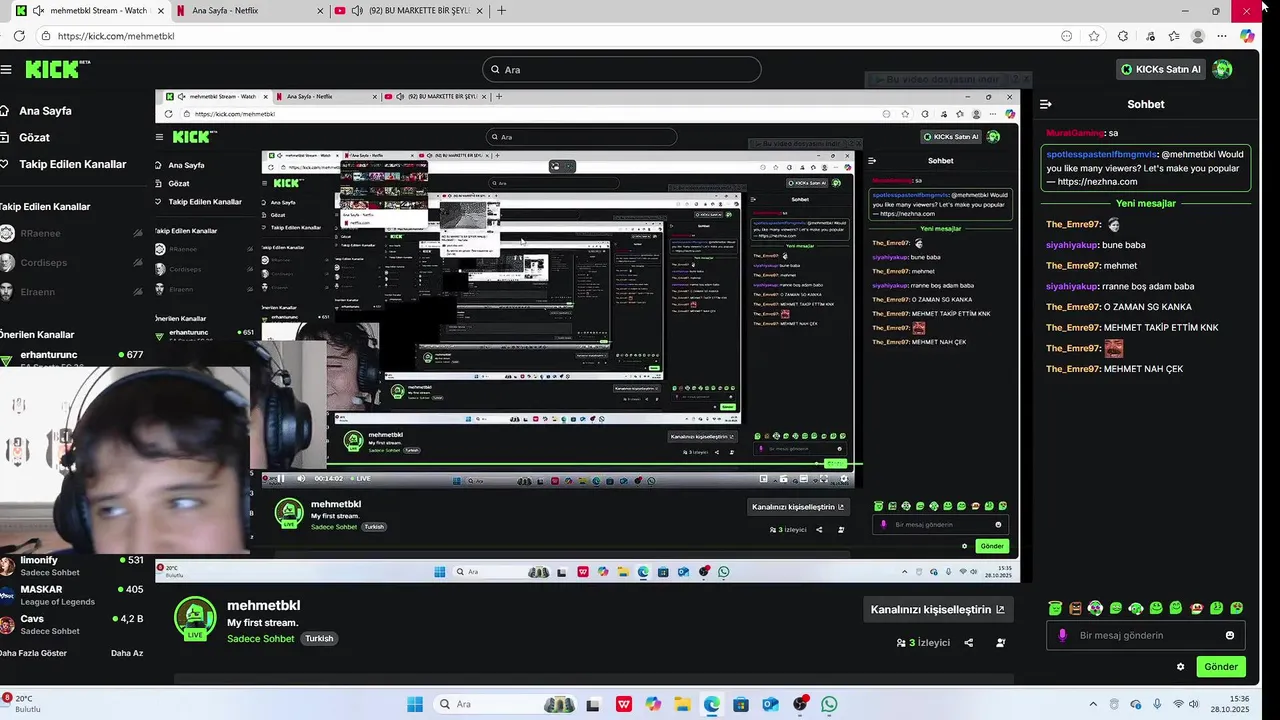
Task: Open the Cordiseps followed channel
Action: (72, 263)
